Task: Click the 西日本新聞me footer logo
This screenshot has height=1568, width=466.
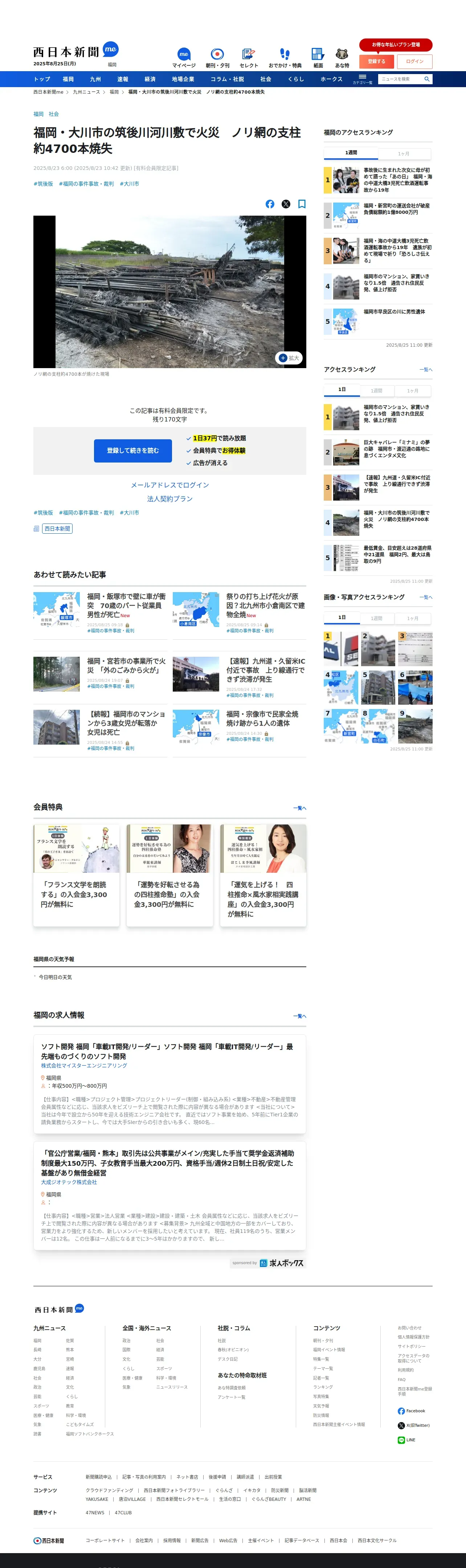Action: (x=59, y=1309)
